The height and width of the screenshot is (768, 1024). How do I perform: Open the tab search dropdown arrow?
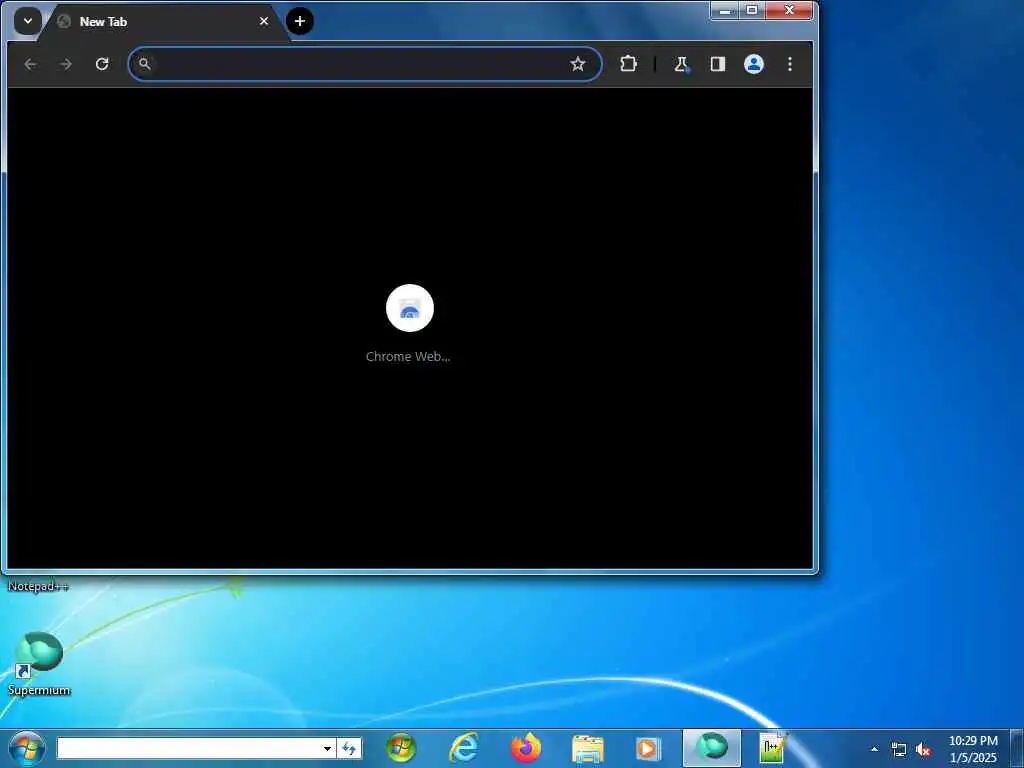coord(27,21)
